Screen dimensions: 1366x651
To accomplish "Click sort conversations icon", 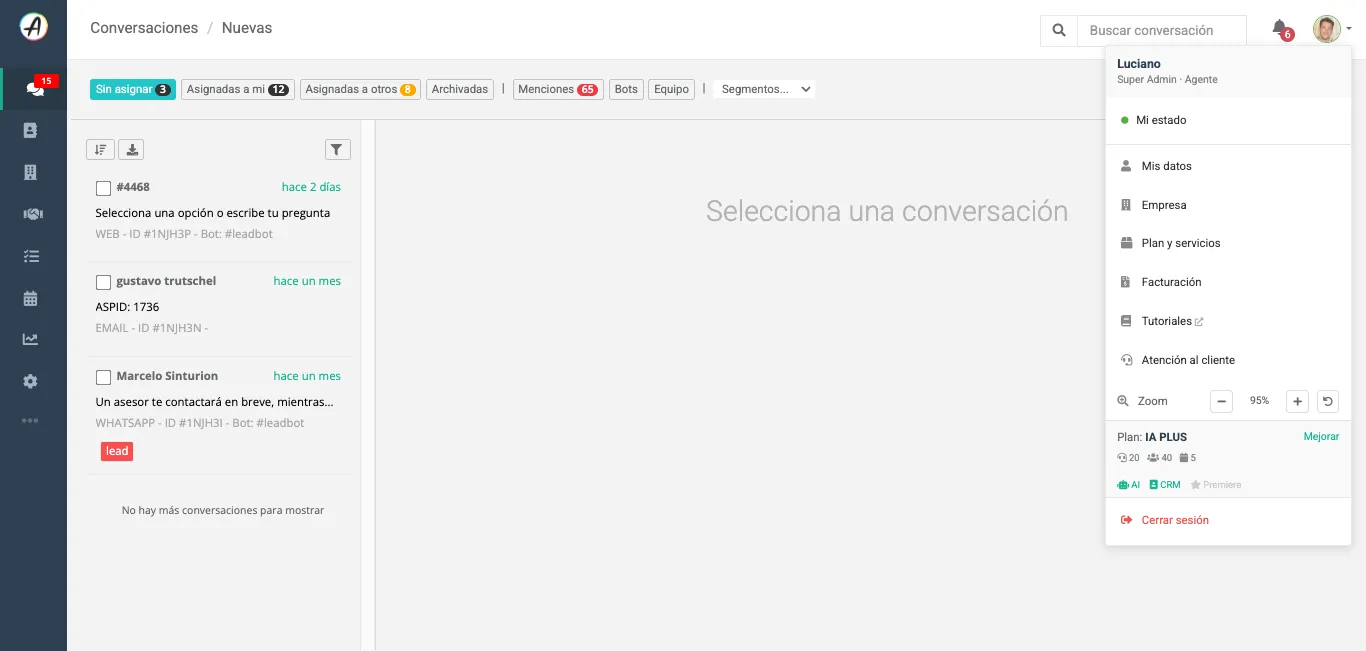I will 100,149.
